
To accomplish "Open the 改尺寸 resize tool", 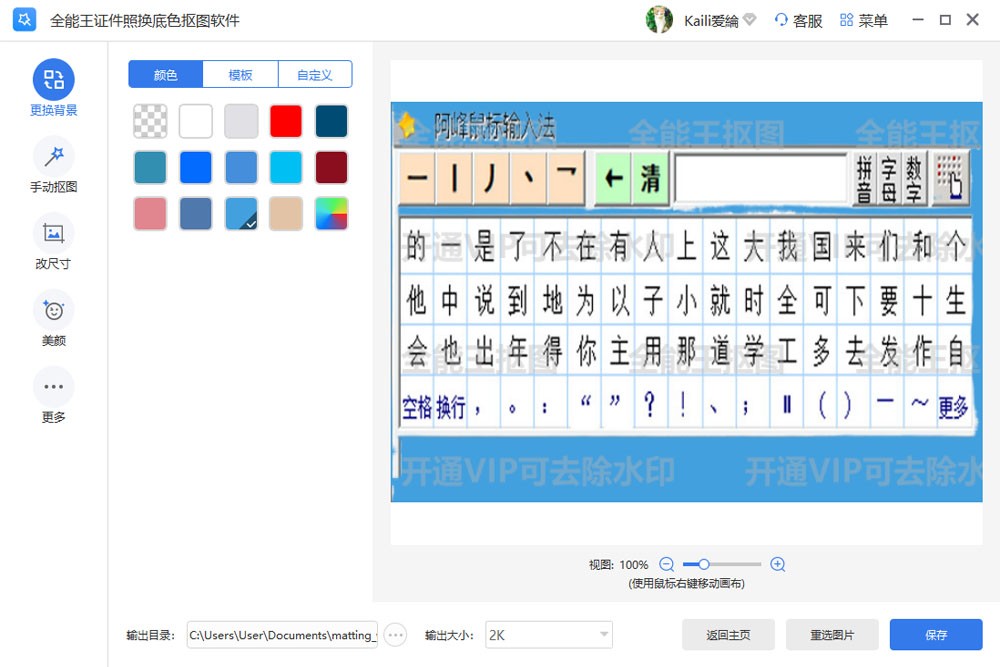I will point(53,233).
